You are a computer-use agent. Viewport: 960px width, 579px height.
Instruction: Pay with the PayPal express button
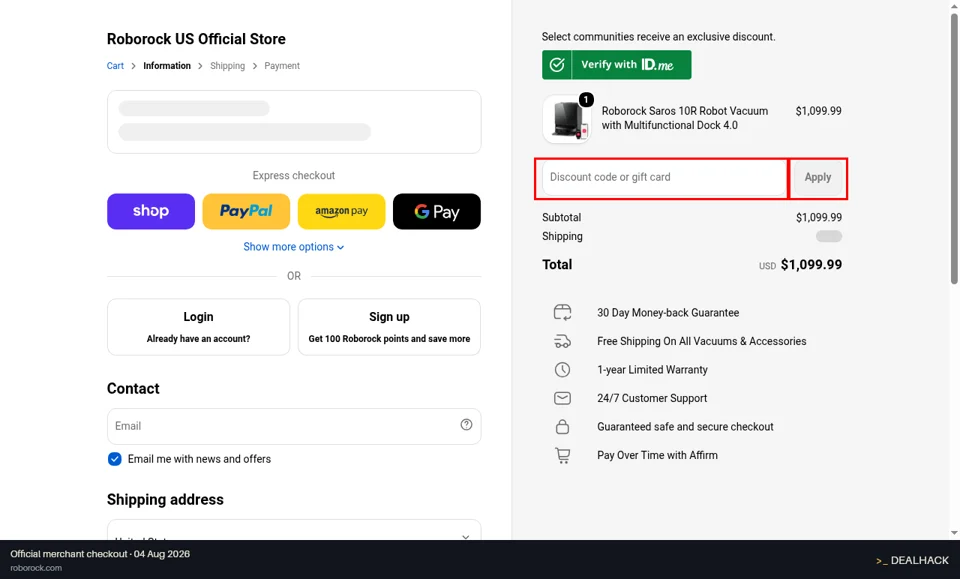click(x=246, y=211)
